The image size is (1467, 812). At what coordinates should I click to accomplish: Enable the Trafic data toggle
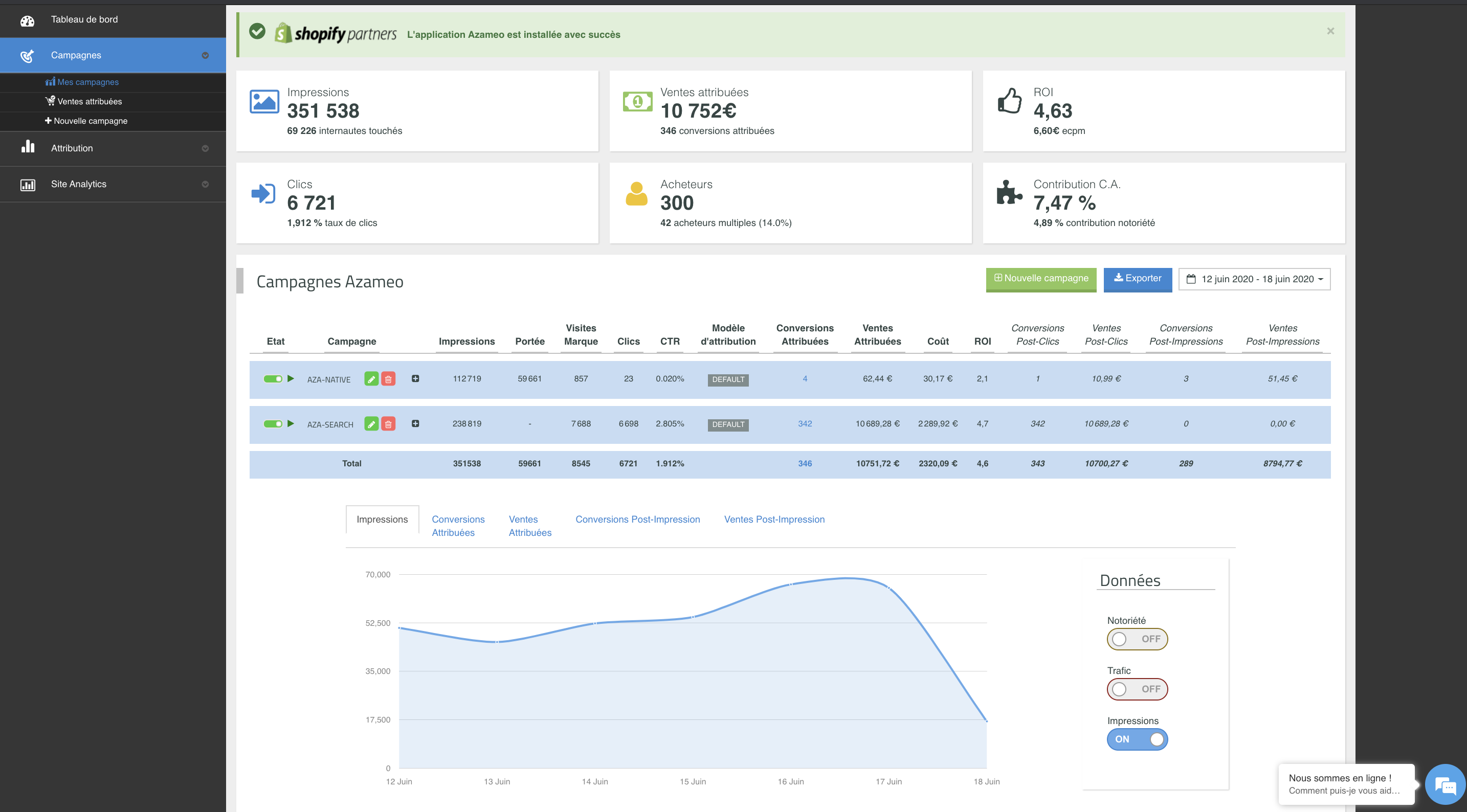click(1137, 689)
